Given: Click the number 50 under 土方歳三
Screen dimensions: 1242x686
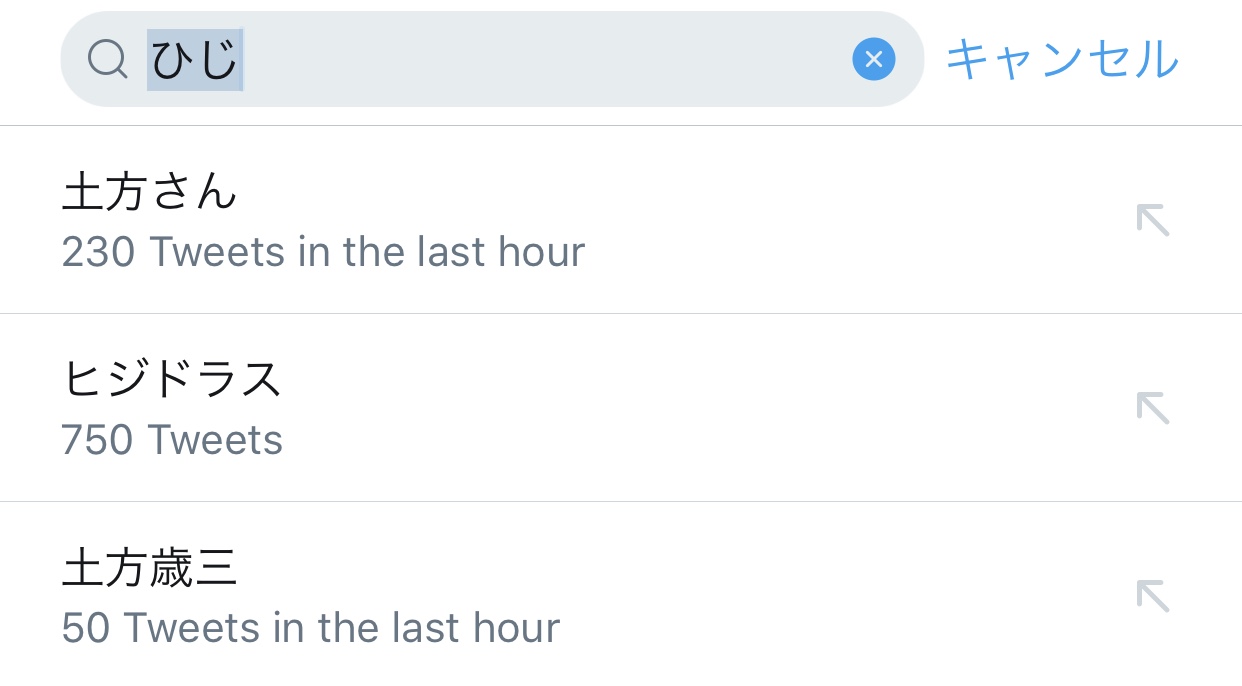Looking at the screenshot, I should coord(86,628).
